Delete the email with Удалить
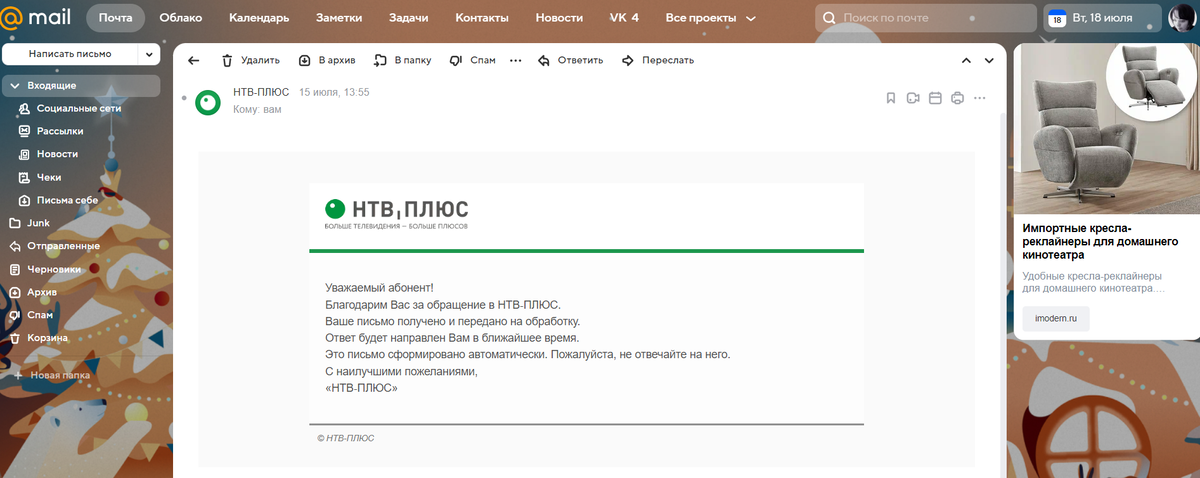 250,60
